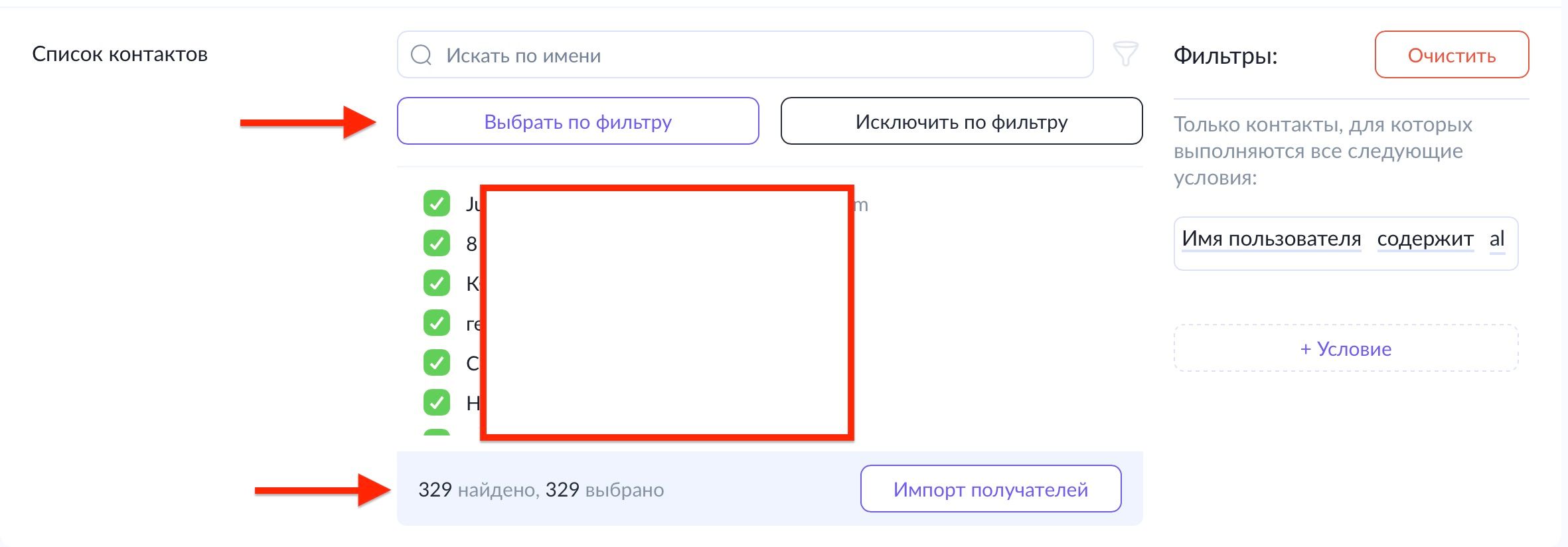The height and width of the screenshot is (547, 1568).
Task: Uncheck the contact checkbox starting with К
Action: click(x=437, y=283)
